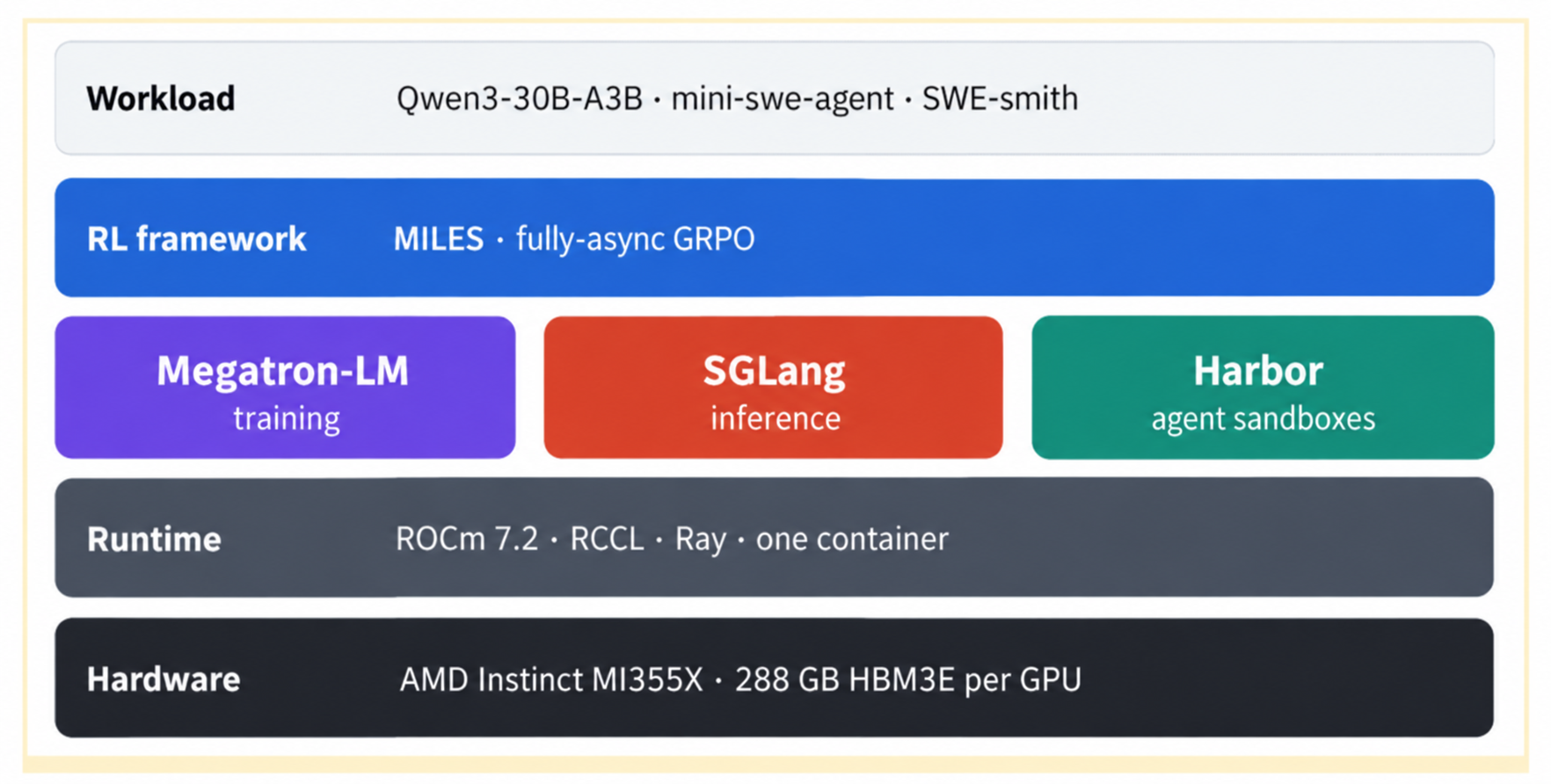Click the agent sandboxes subtitle

(x=1263, y=419)
